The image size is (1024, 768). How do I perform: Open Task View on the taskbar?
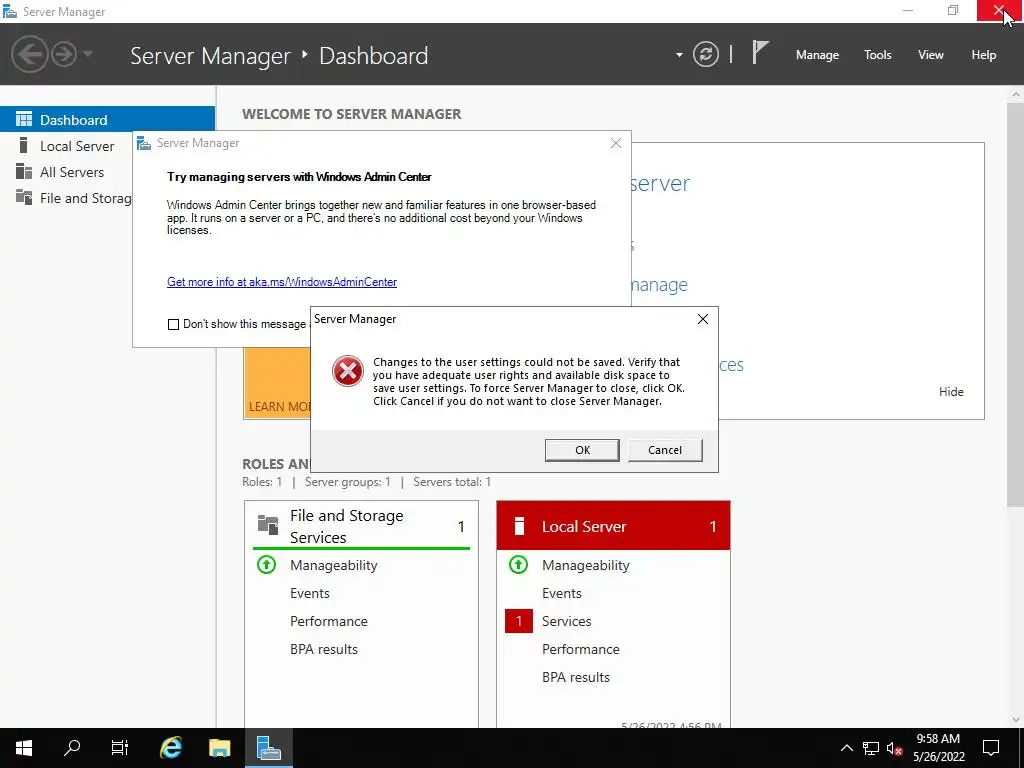(x=120, y=748)
